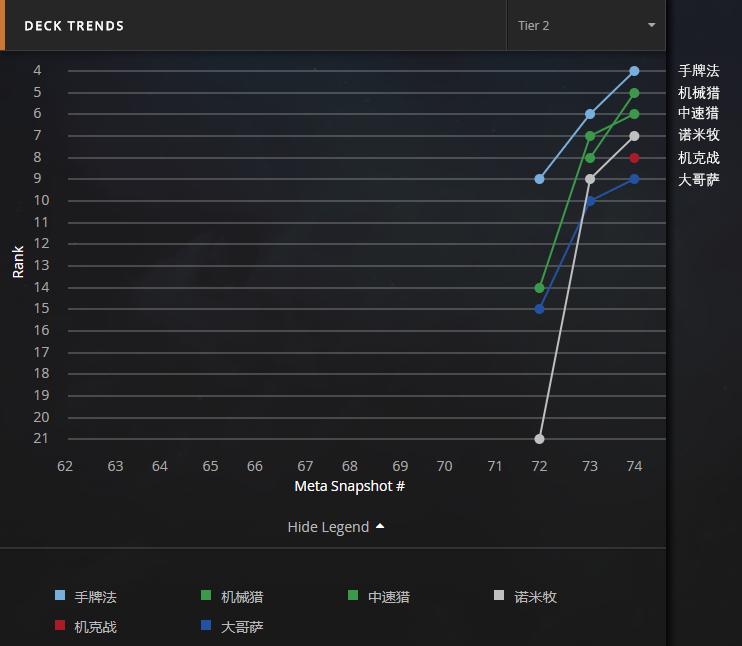Screen dimensions: 742x646
Task: Click the DECK TRENDS header title
Action: click(74, 26)
